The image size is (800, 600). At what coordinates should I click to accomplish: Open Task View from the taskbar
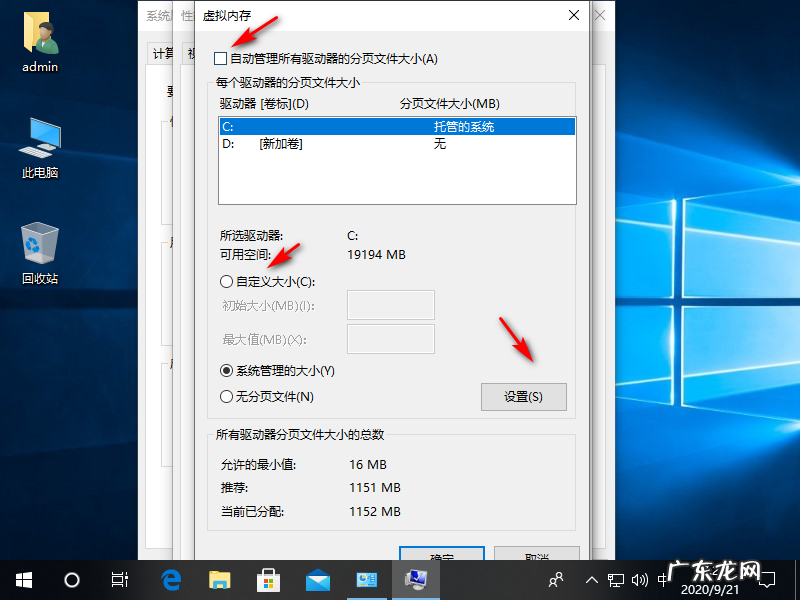pyautogui.click(x=120, y=580)
